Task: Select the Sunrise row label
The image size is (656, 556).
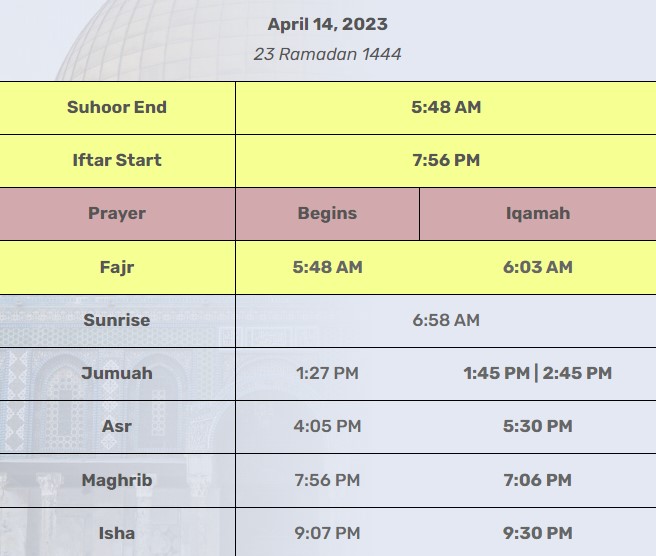Action: [117, 320]
